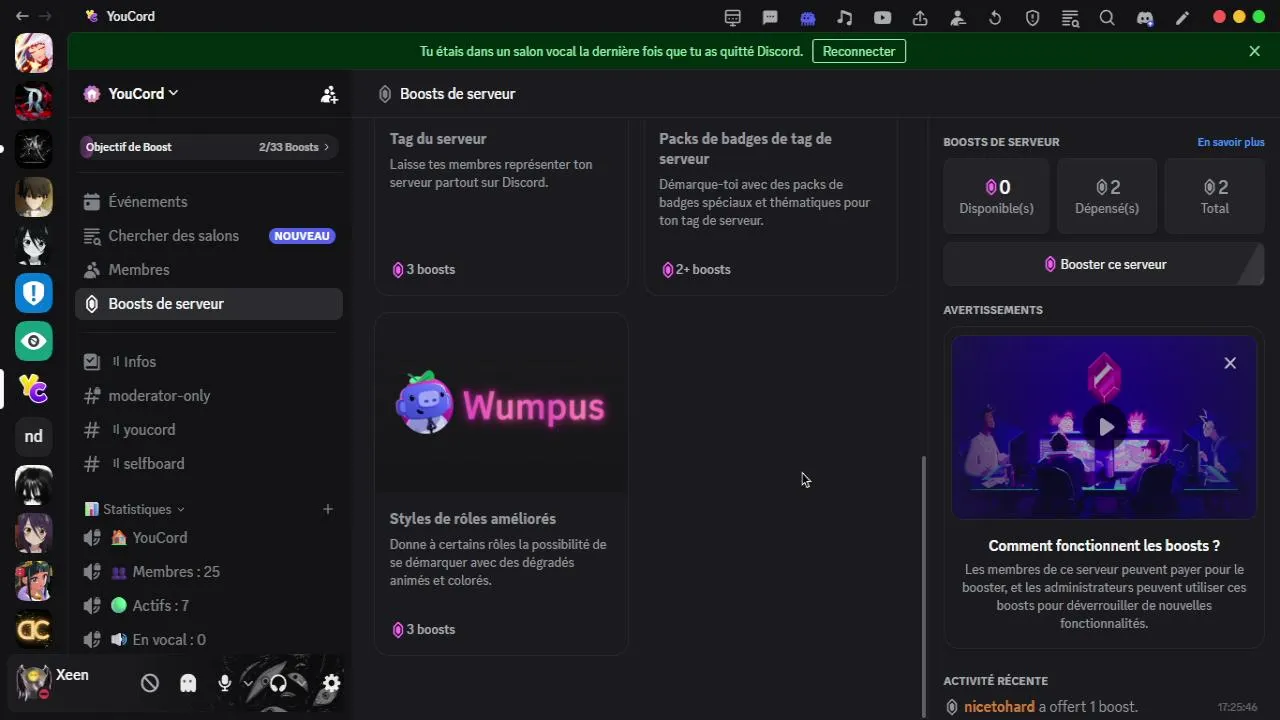The height and width of the screenshot is (720, 1280).
Task: Close the boosts explainer video card
Action: point(1230,363)
